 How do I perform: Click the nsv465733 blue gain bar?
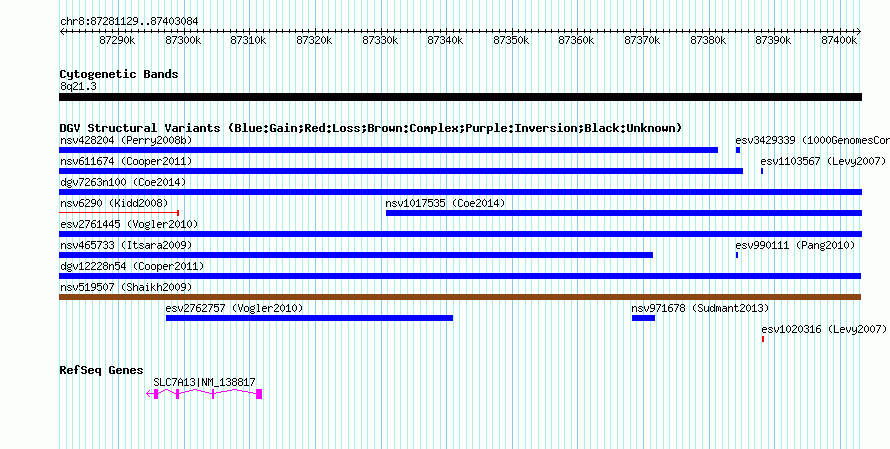coord(356,255)
